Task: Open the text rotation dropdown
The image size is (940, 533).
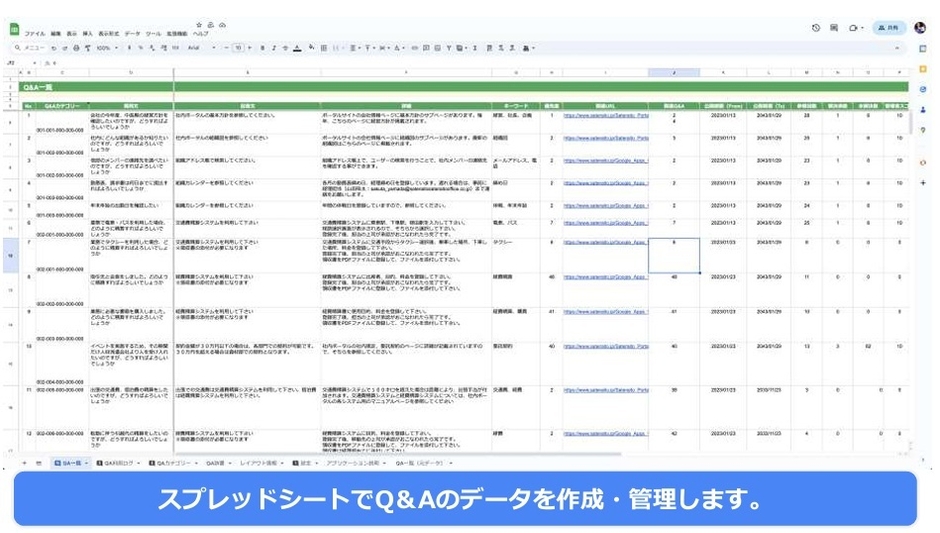Action: pyautogui.click(x=398, y=48)
